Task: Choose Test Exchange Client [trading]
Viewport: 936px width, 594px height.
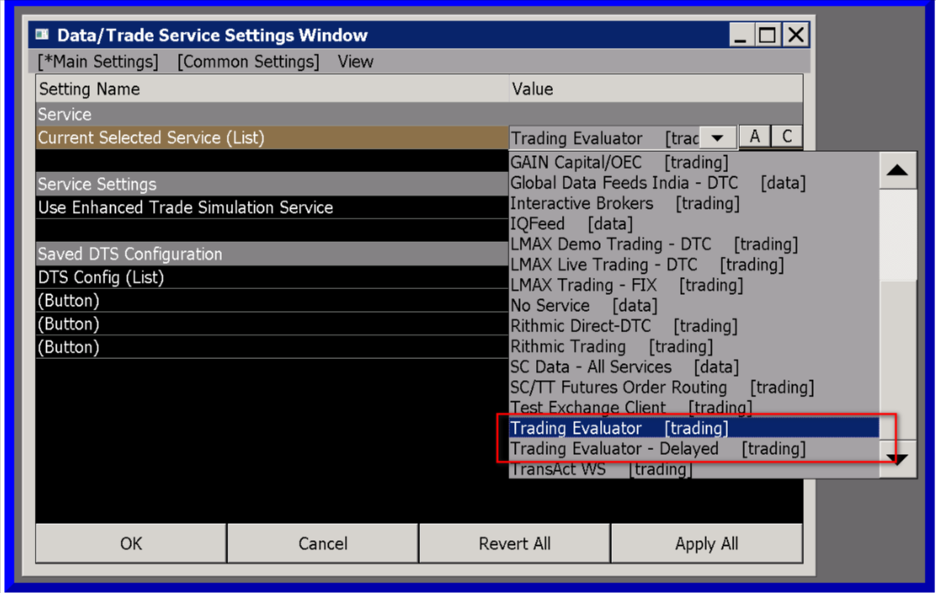Action: click(694, 408)
